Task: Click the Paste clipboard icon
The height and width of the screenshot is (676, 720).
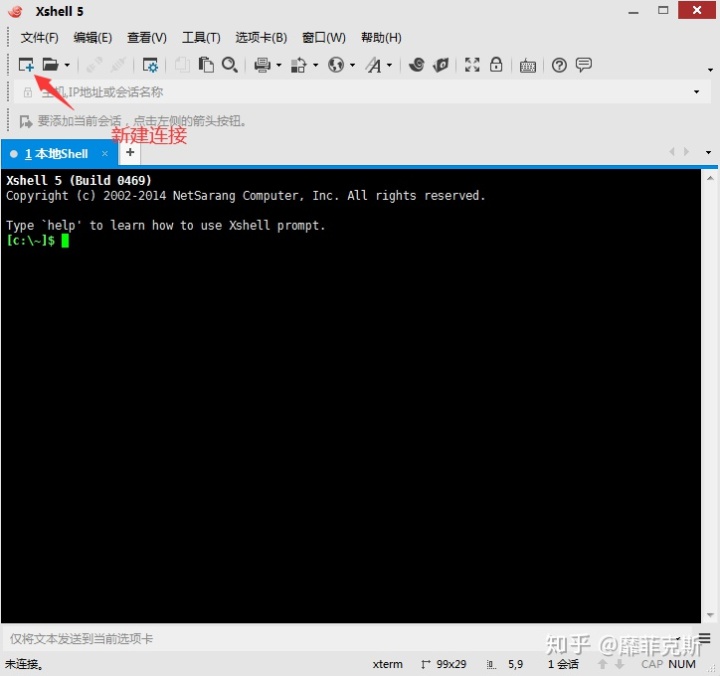Action: [206, 65]
